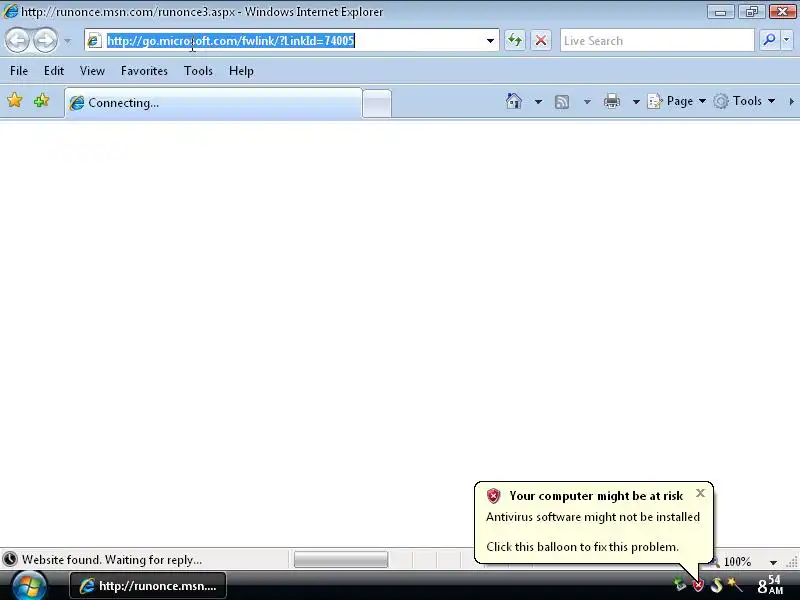Expand the Home button dropdown arrow
Viewport: 800px width, 600px height.
(x=538, y=102)
